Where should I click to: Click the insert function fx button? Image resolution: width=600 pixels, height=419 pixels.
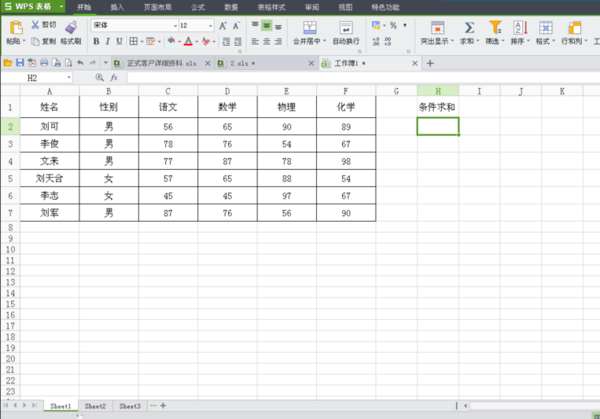114,78
